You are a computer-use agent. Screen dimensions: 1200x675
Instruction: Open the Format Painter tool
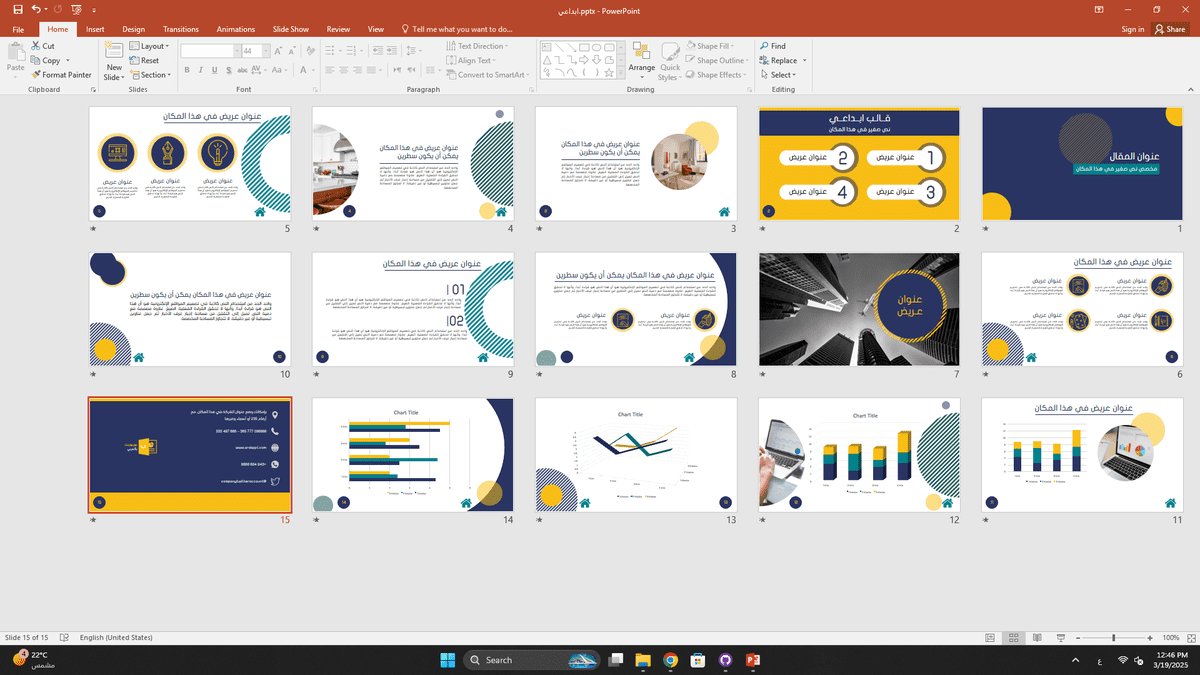point(62,74)
